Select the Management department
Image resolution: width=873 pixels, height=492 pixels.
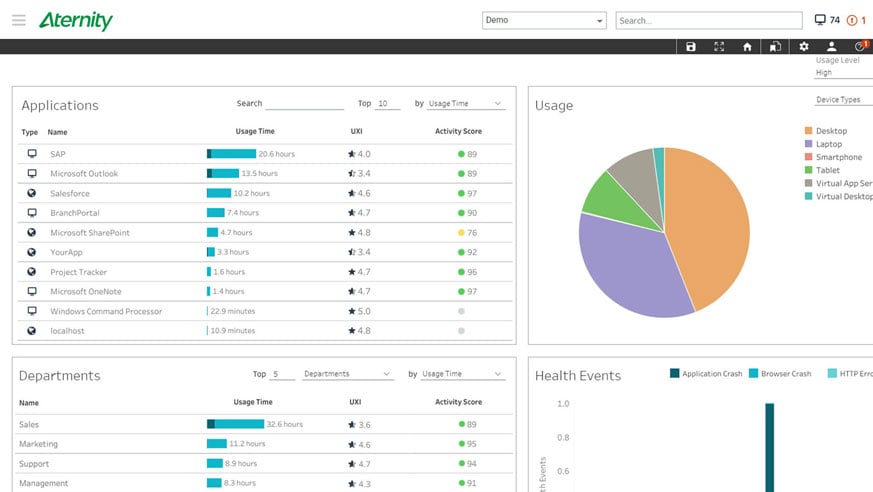click(x=43, y=483)
